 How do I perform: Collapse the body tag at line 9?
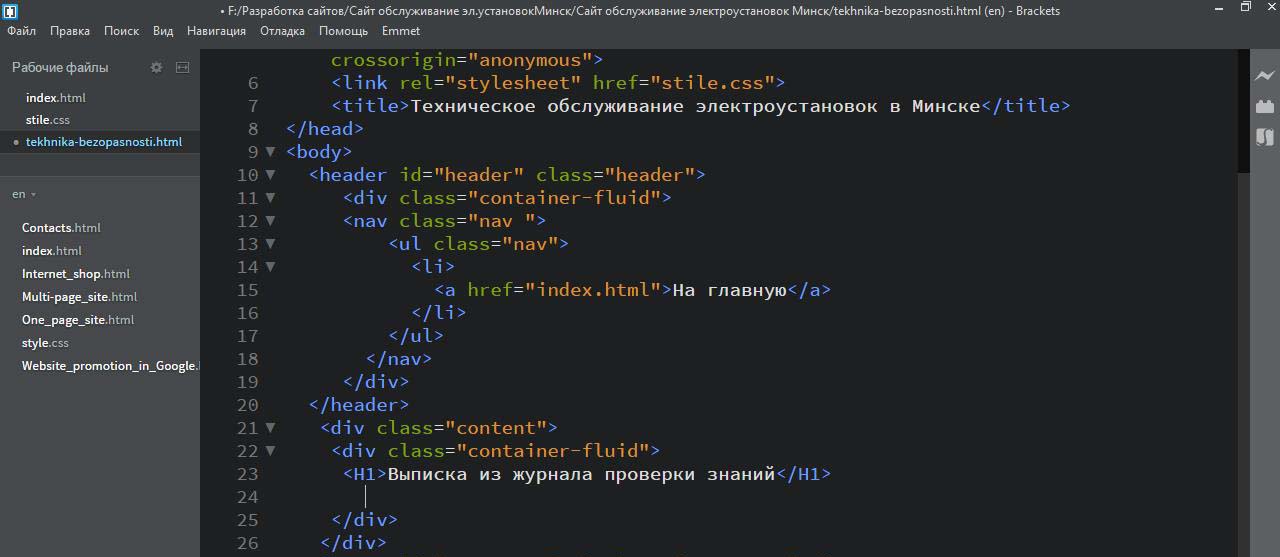pos(270,152)
